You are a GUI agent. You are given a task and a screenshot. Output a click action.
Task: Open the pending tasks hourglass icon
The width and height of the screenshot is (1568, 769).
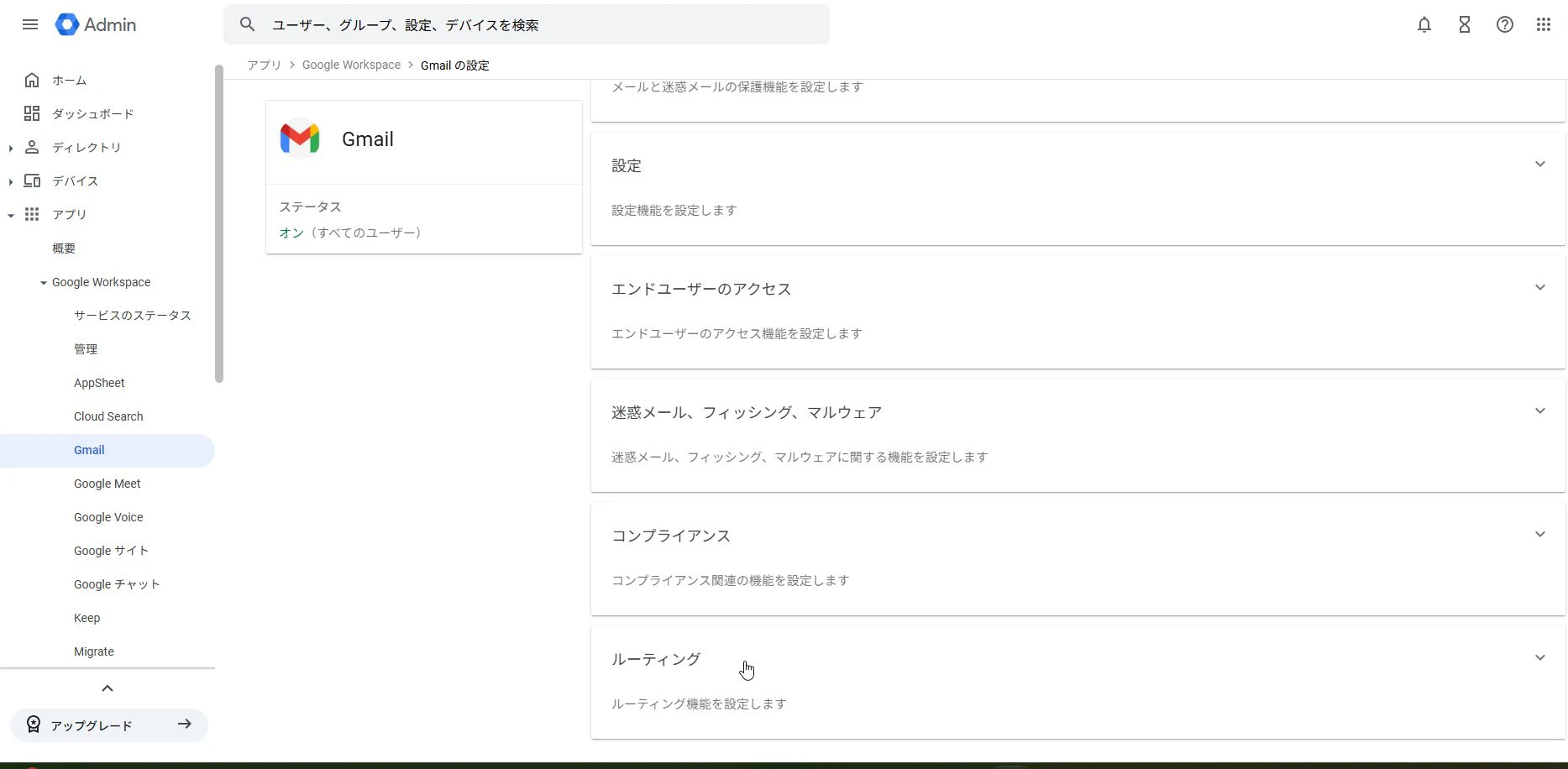pos(1464,24)
